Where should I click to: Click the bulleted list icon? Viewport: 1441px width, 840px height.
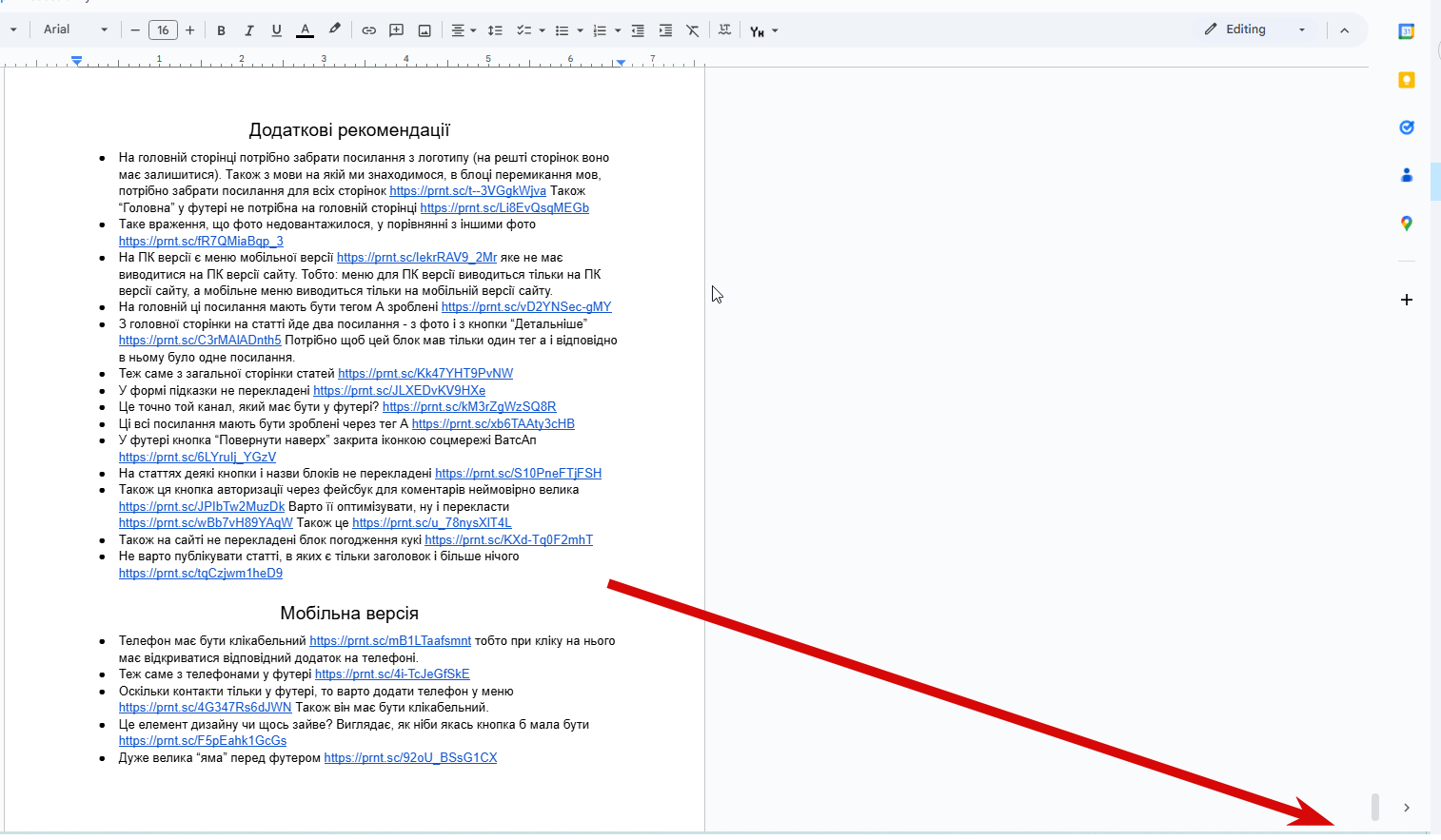click(562, 30)
